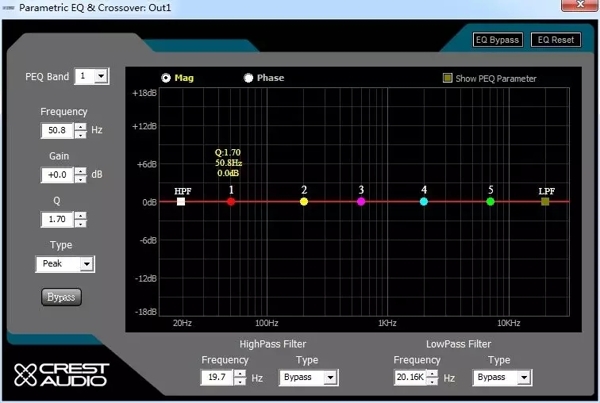The width and height of the screenshot is (600, 403).
Task: Increase HighPass frequency with up arrow
Action: tap(240, 374)
